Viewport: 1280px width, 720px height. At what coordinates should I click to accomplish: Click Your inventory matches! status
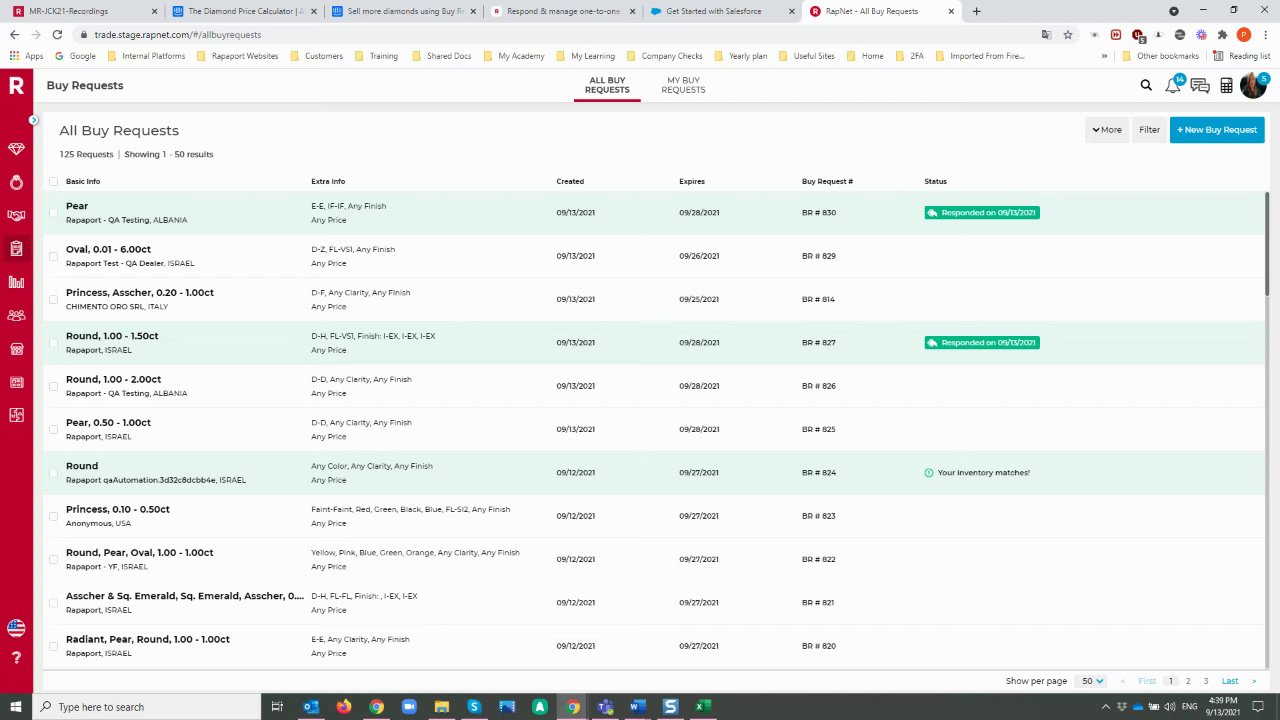(977, 473)
